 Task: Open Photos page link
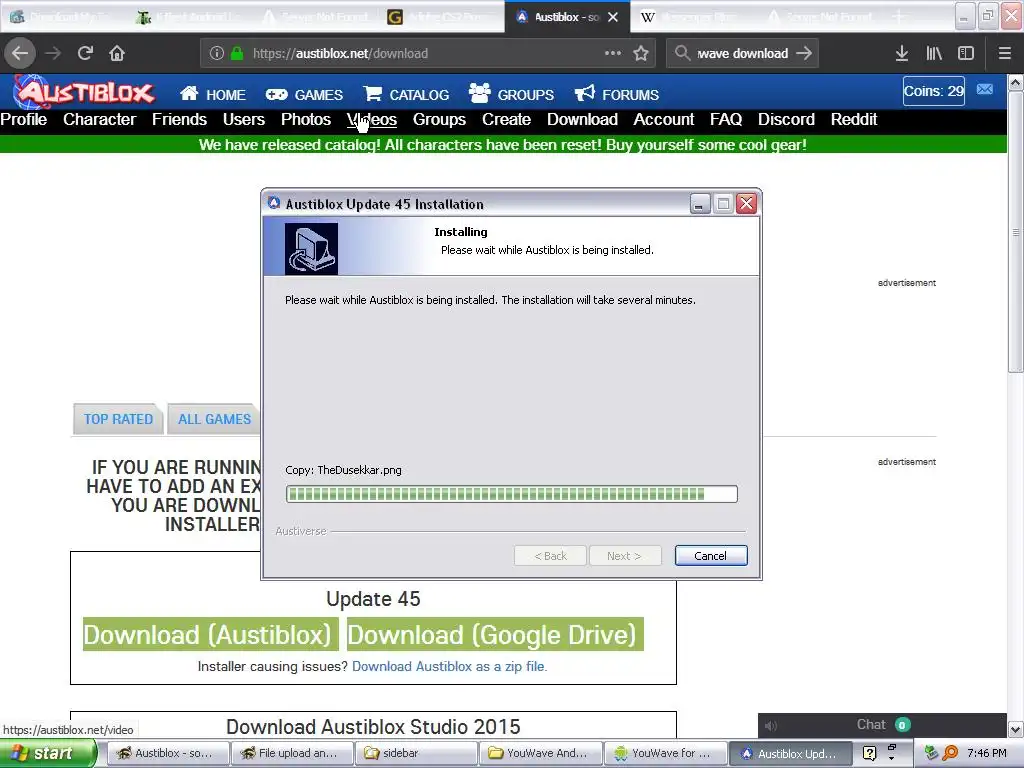(306, 120)
